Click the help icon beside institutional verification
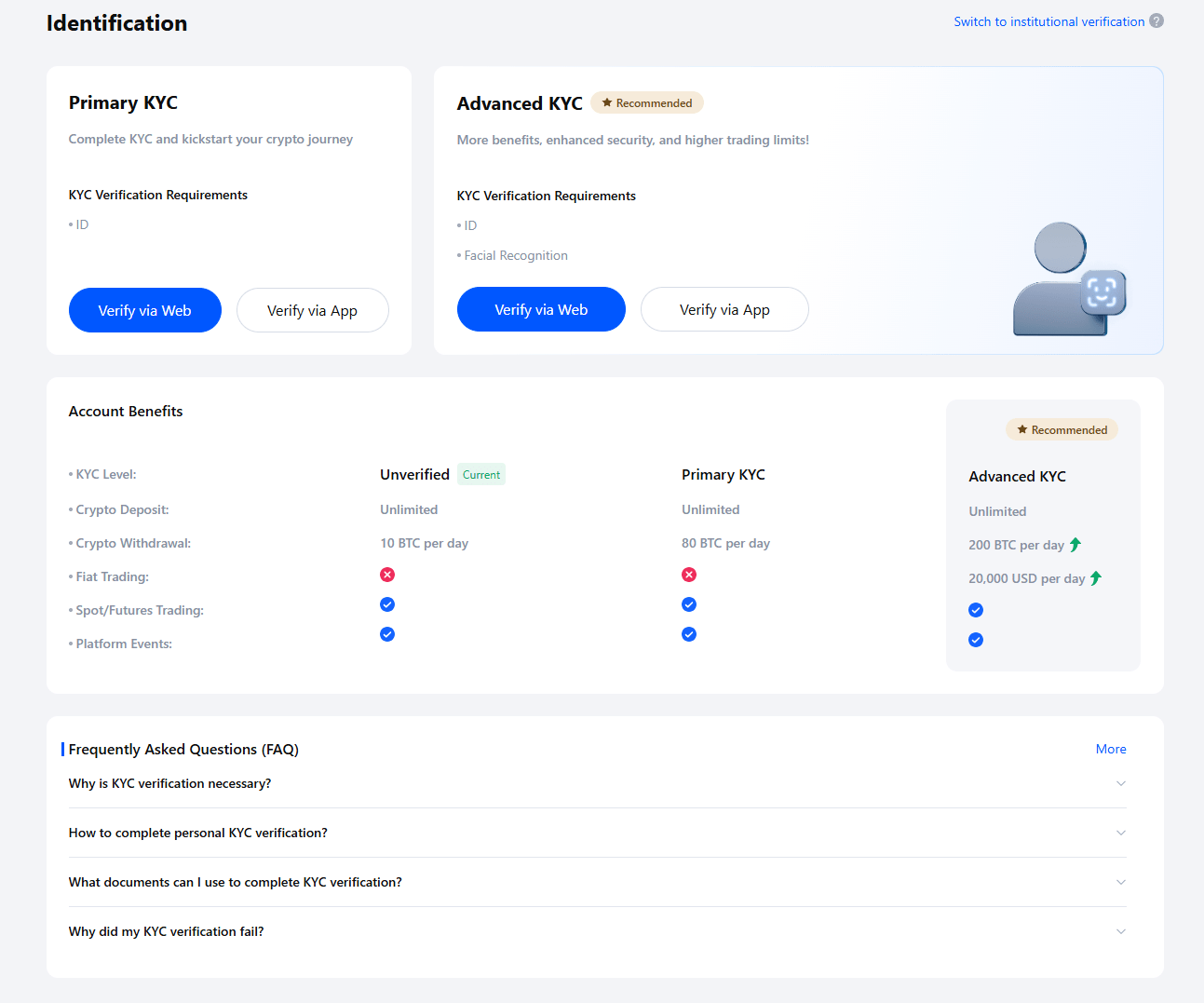This screenshot has height=1003, width=1204. coord(1157,20)
